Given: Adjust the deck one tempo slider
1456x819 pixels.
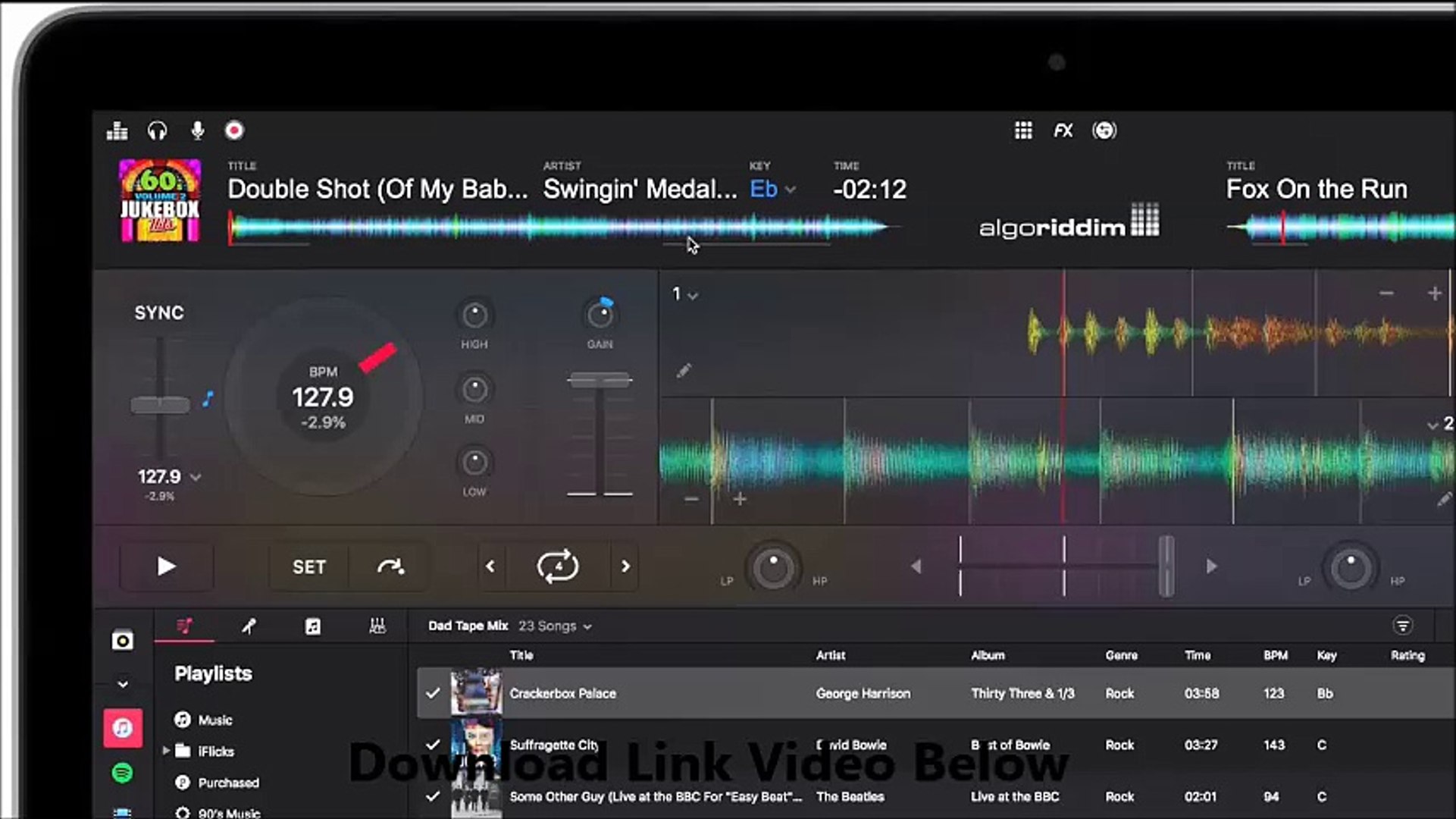Looking at the screenshot, I should point(160,405).
